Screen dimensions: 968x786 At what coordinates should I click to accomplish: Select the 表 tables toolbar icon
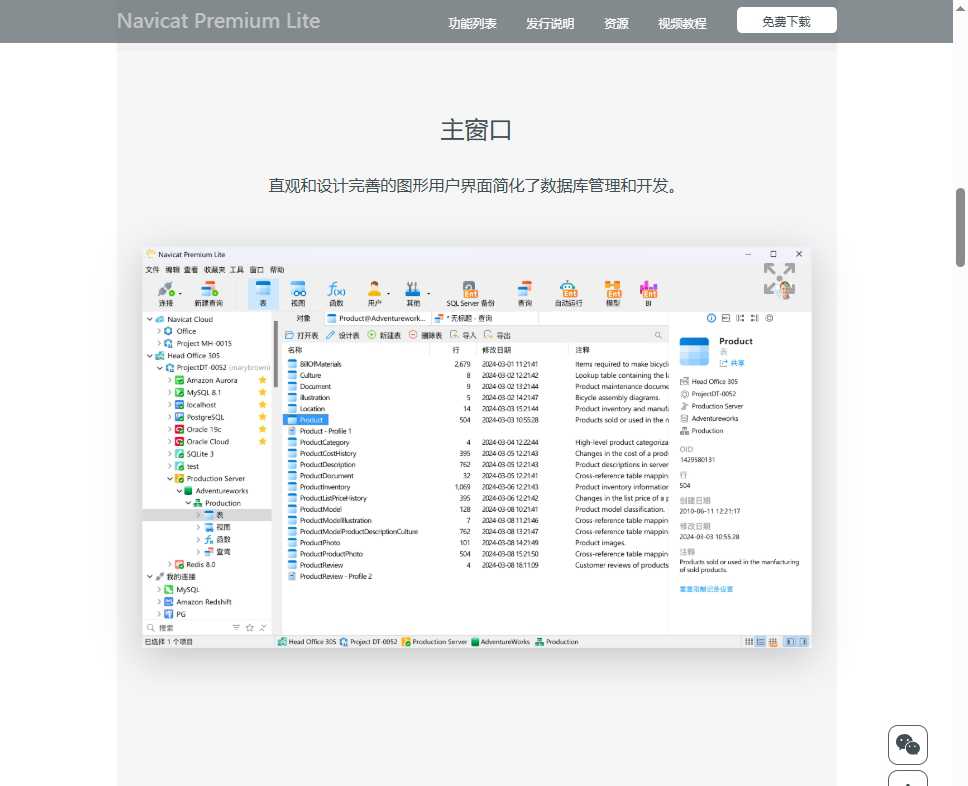(x=263, y=293)
